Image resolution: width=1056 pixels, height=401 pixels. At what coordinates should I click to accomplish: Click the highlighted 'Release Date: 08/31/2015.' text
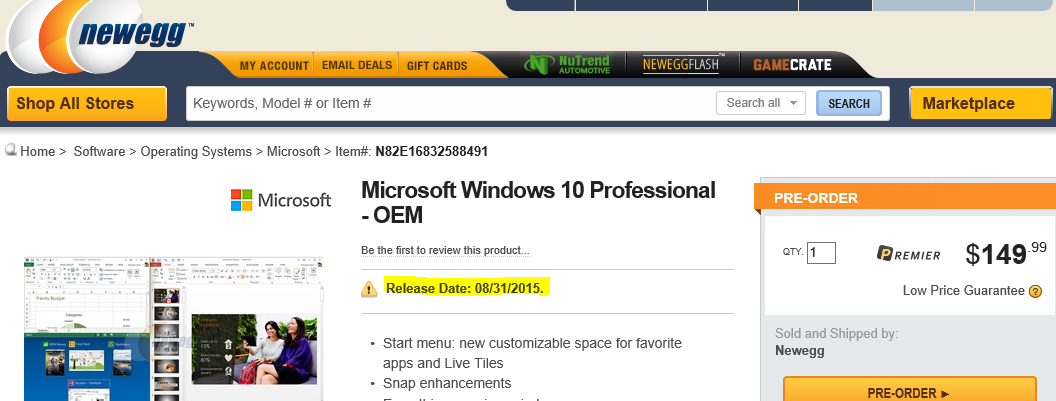pos(465,288)
